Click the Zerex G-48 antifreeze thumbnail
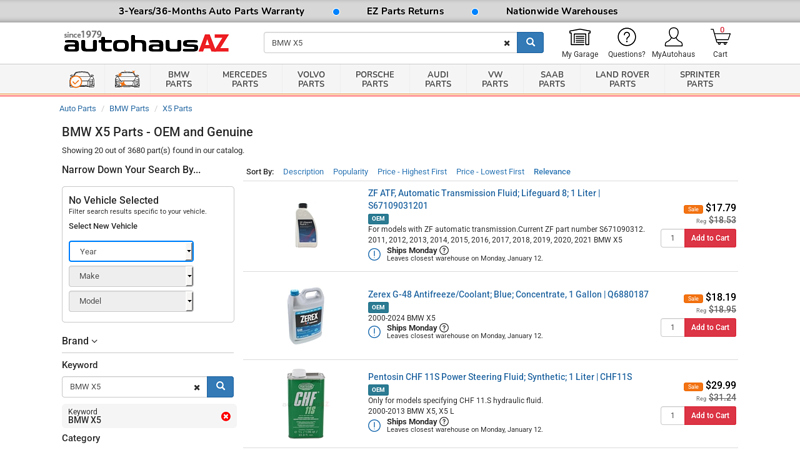800x450 pixels. click(x=306, y=314)
